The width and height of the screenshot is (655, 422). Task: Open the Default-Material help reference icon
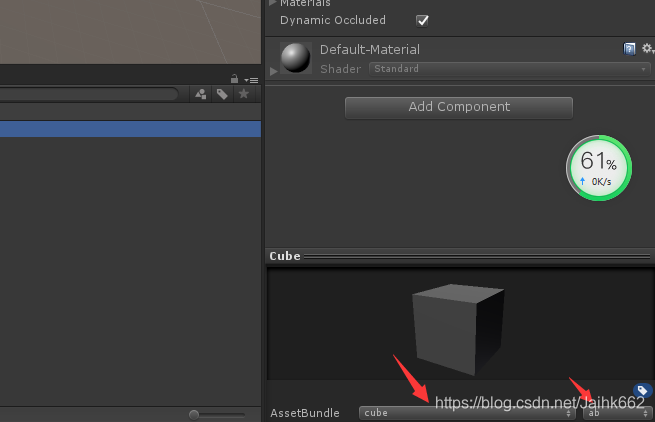click(629, 49)
